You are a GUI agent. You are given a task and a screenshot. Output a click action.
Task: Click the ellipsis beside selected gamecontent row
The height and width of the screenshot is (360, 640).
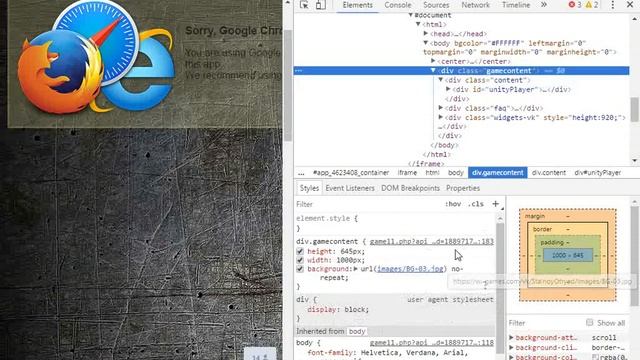(299, 71)
